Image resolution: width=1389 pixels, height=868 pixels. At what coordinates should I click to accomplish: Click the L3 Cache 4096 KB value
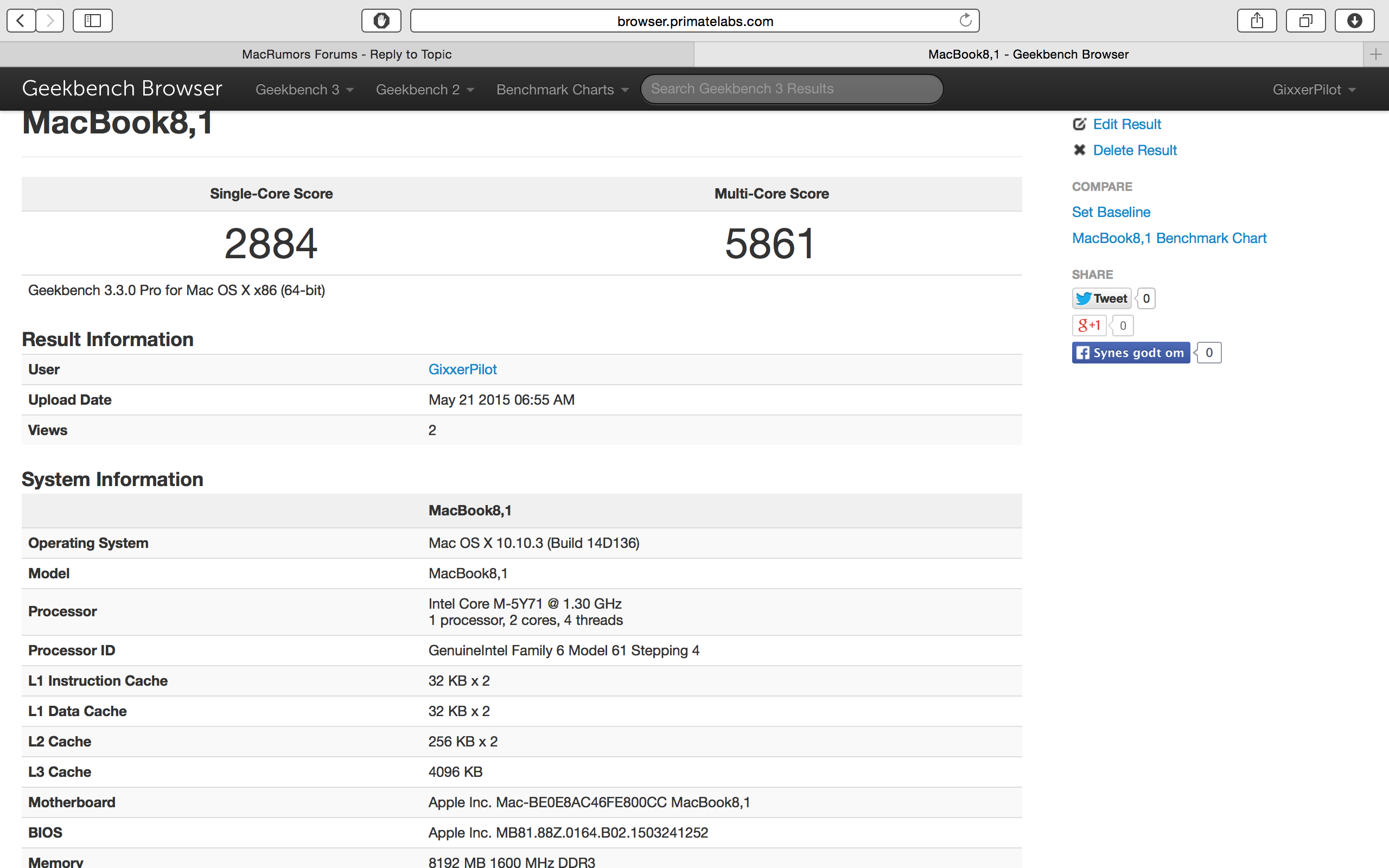point(455,771)
